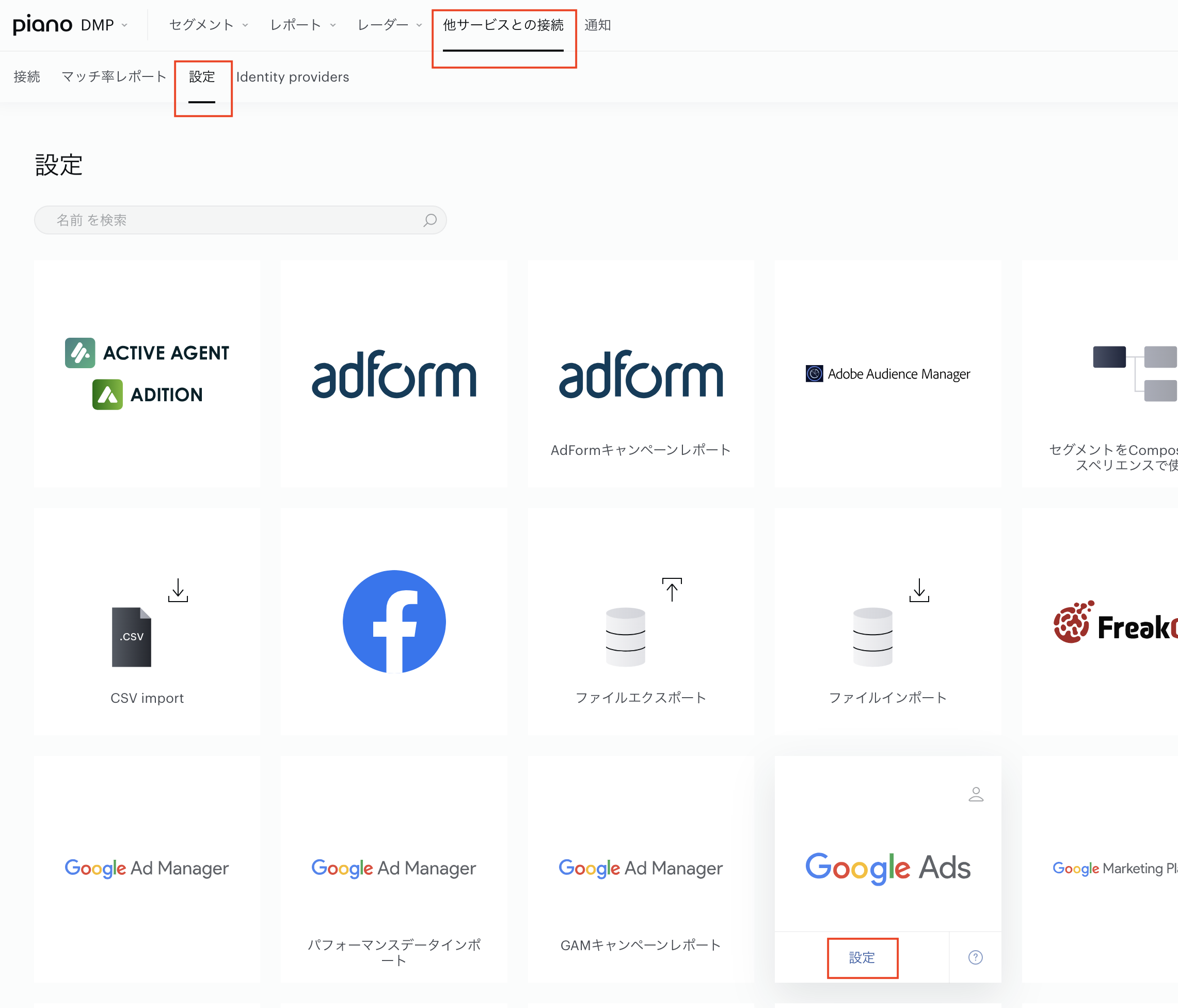Switch to the Identity providers tab
The width and height of the screenshot is (1178, 1008).
point(293,77)
